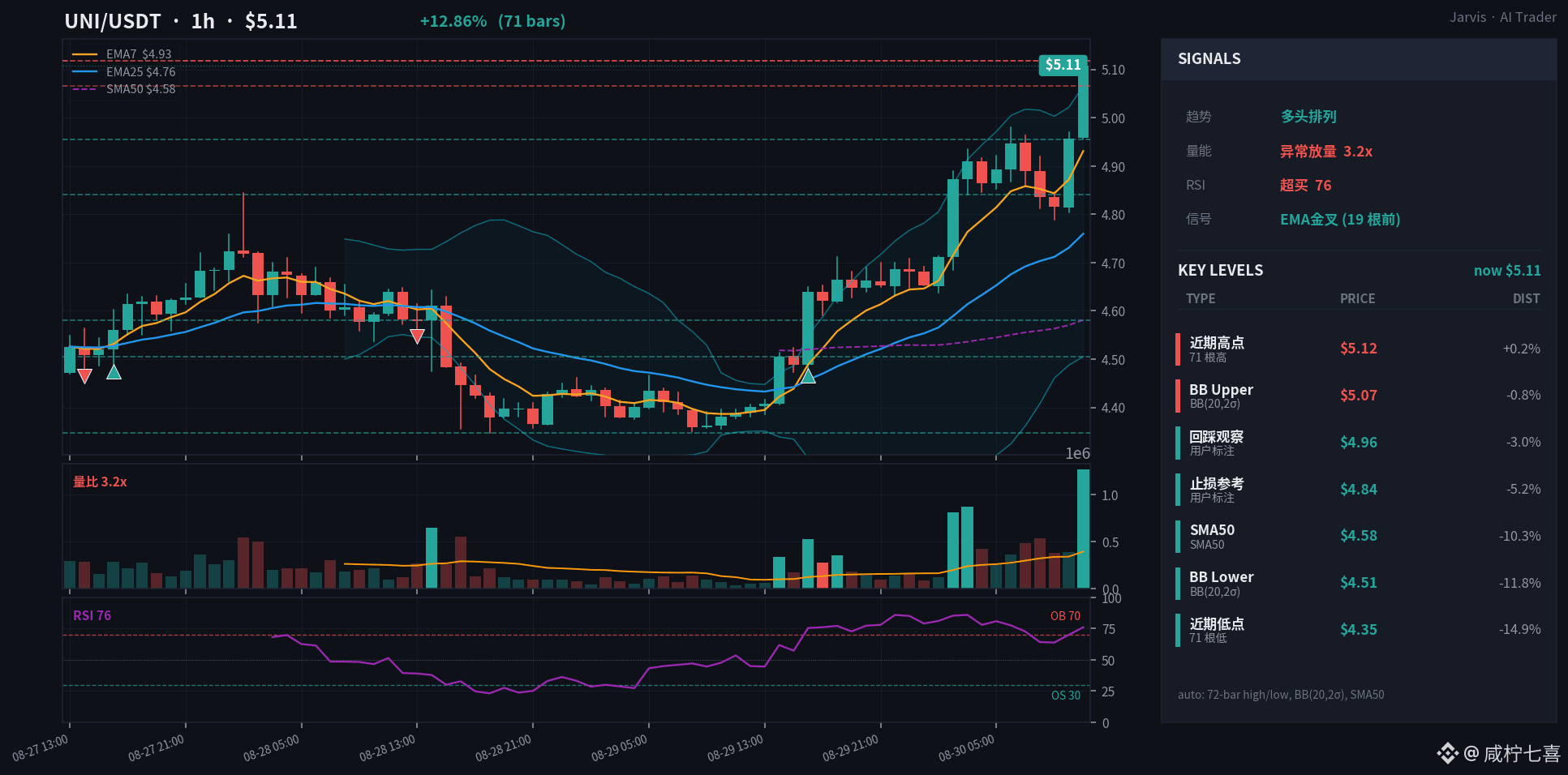Click the -14.9% distance value
Image resolution: width=1568 pixels, height=775 pixels.
point(1519,630)
